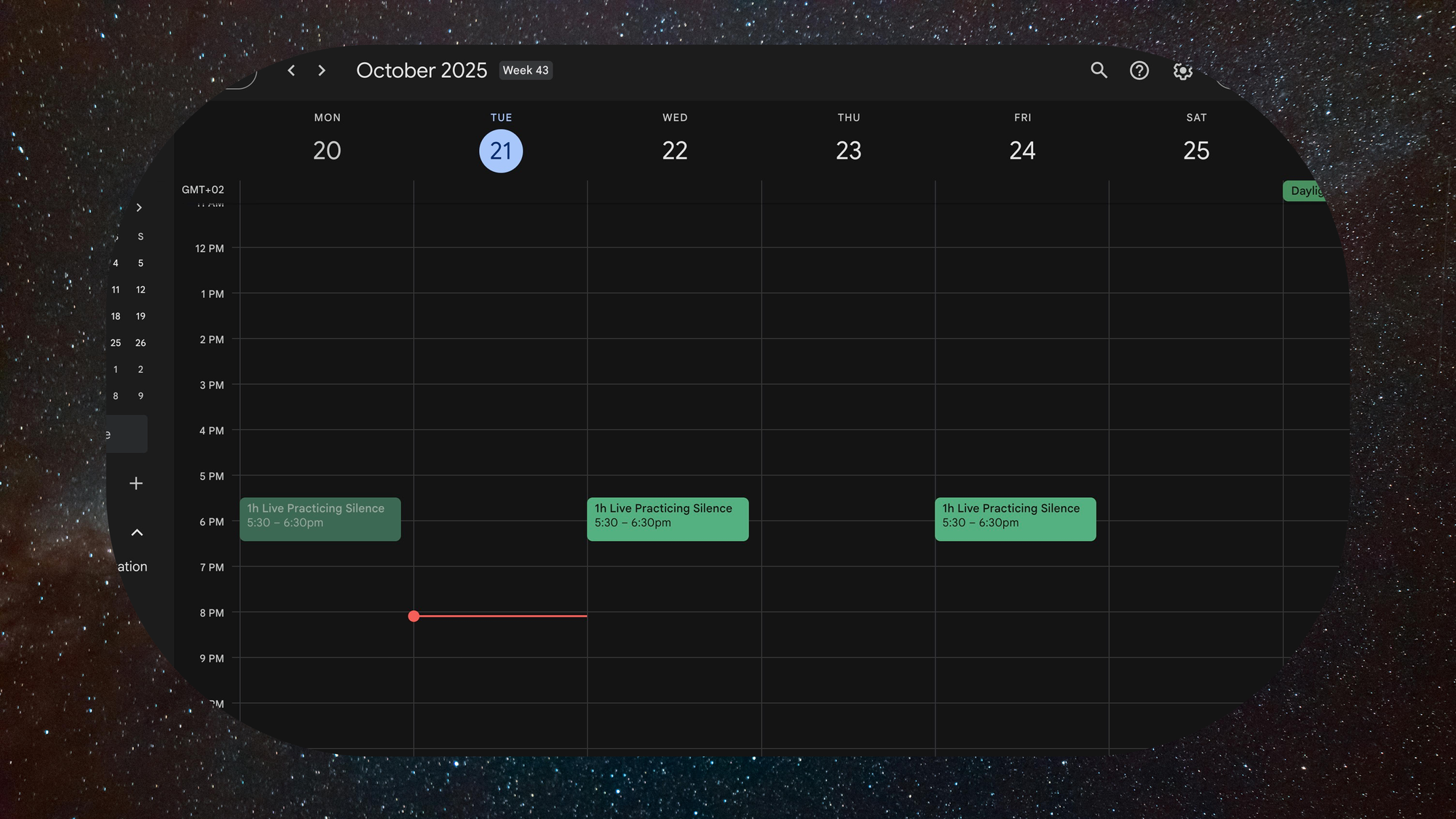Open Friday's Live Practicing Silence event
Screen dimensions: 1456x819
point(1015,518)
